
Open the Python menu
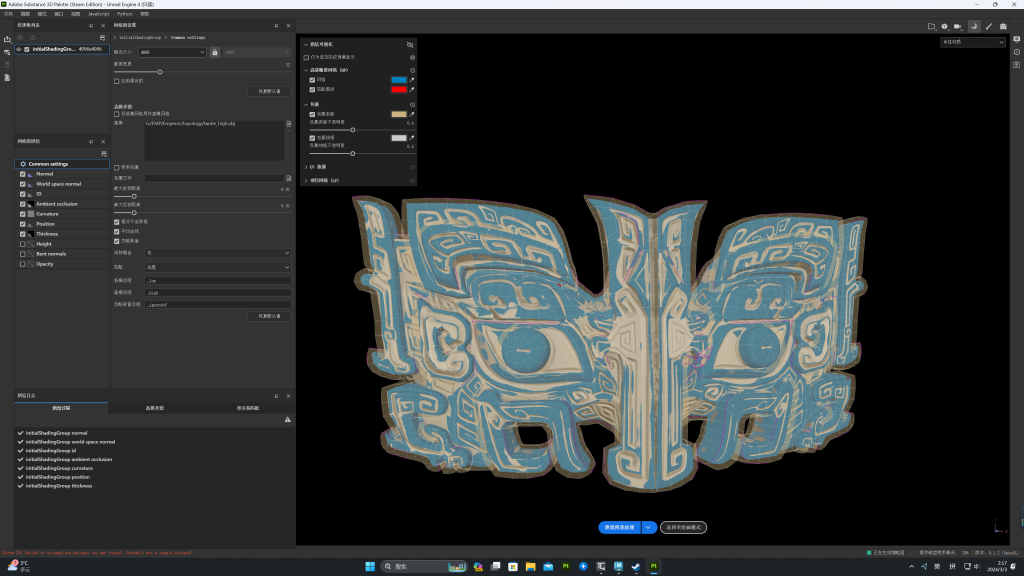[x=124, y=14]
